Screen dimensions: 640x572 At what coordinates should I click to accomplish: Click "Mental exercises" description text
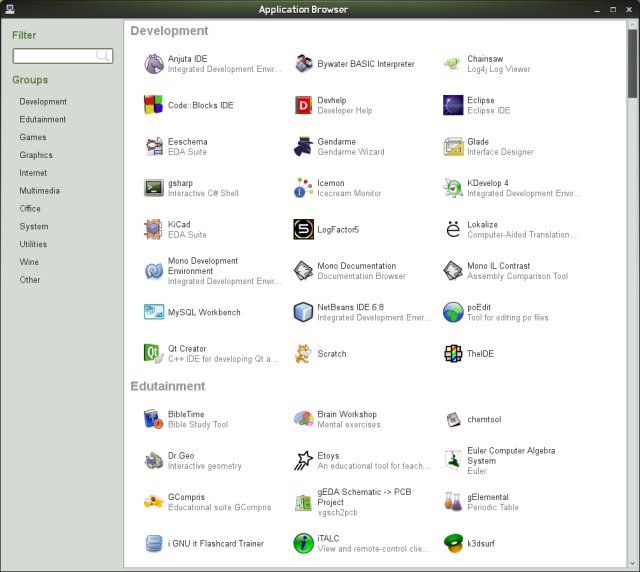click(x=349, y=425)
